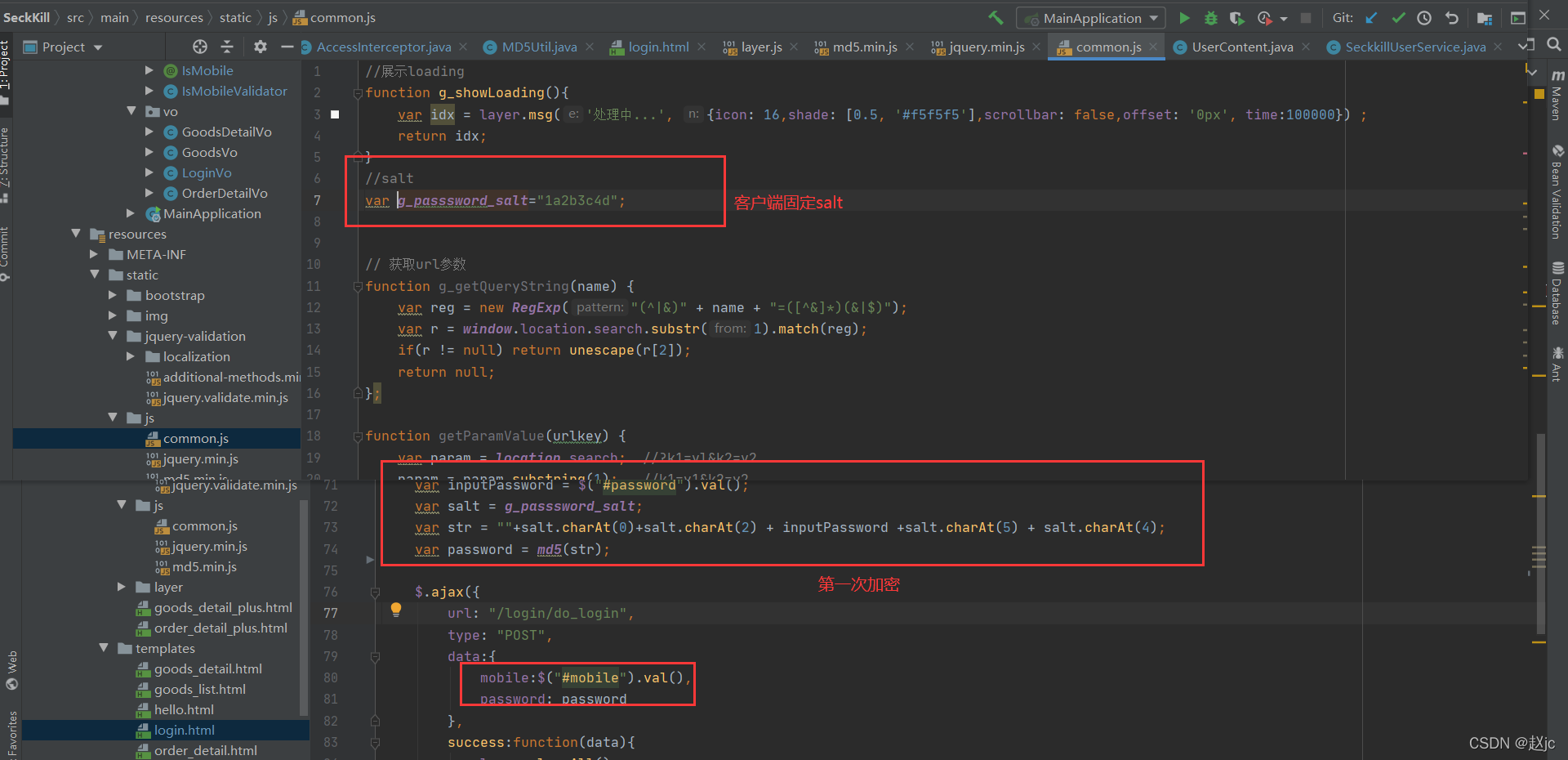Open the recent tabs list arrow
The width and height of the screenshot is (1568, 760).
[1526, 46]
